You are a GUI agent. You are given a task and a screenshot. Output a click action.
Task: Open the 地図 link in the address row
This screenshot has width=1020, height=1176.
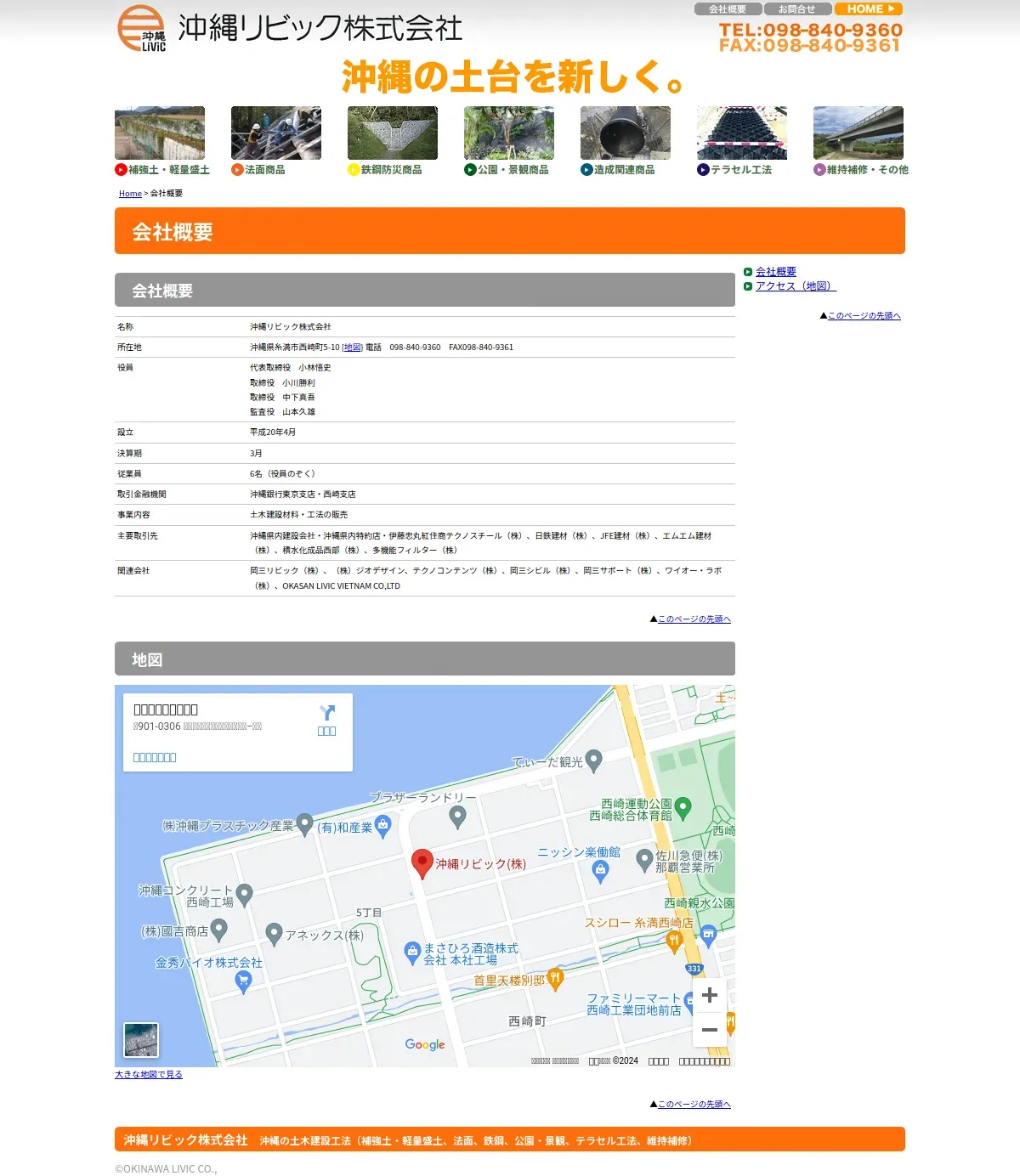(x=353, y=348)
